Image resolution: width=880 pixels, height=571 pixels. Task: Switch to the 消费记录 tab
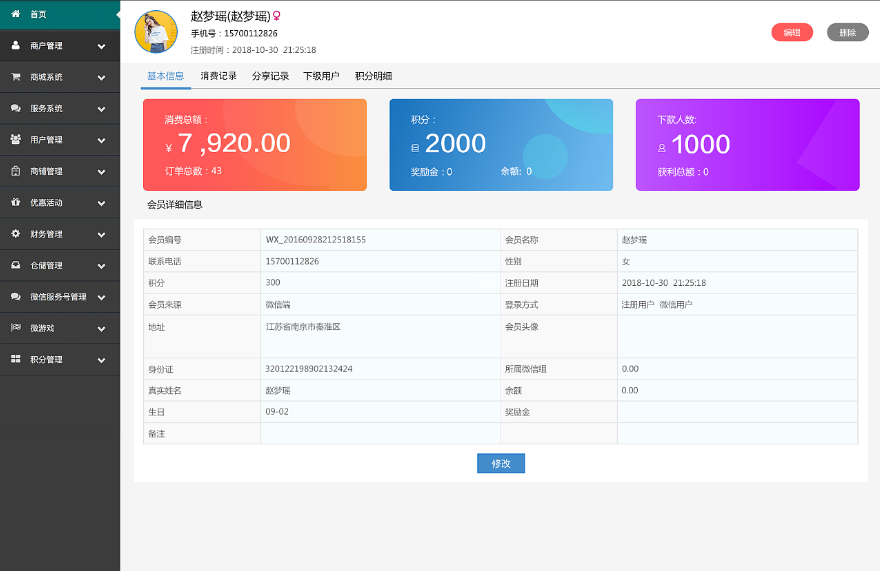pos(218,76)
